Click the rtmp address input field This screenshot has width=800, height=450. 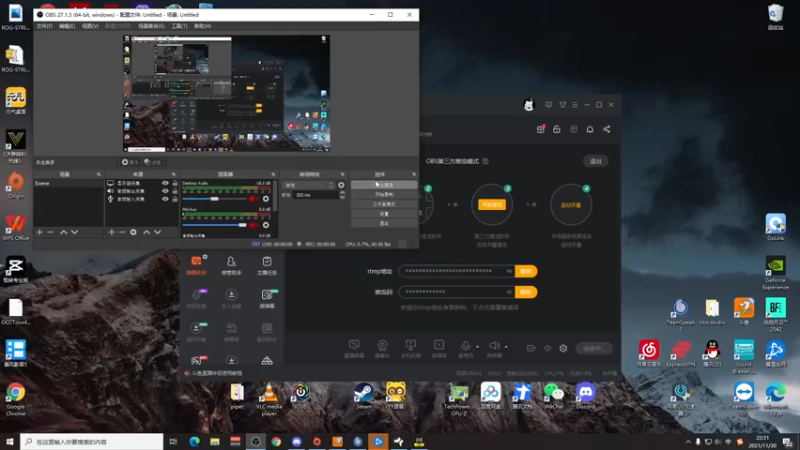coord(457,271)
